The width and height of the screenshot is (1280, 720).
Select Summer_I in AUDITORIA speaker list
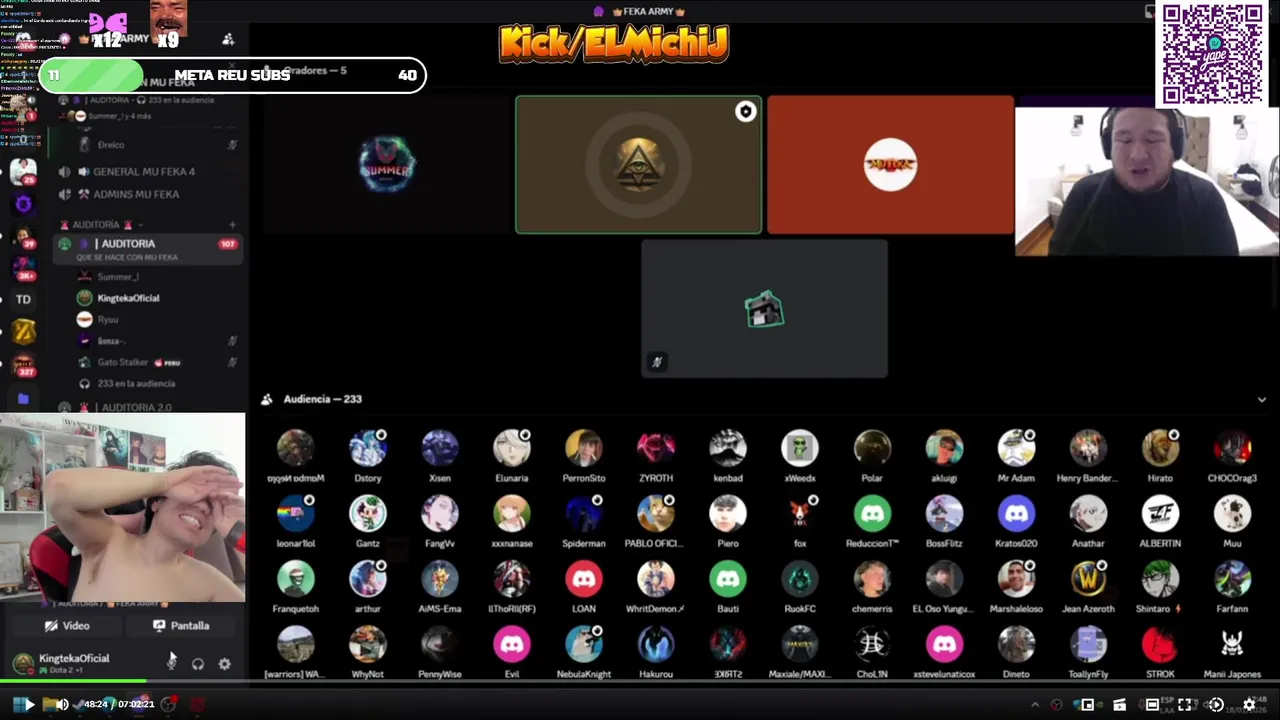118,277
